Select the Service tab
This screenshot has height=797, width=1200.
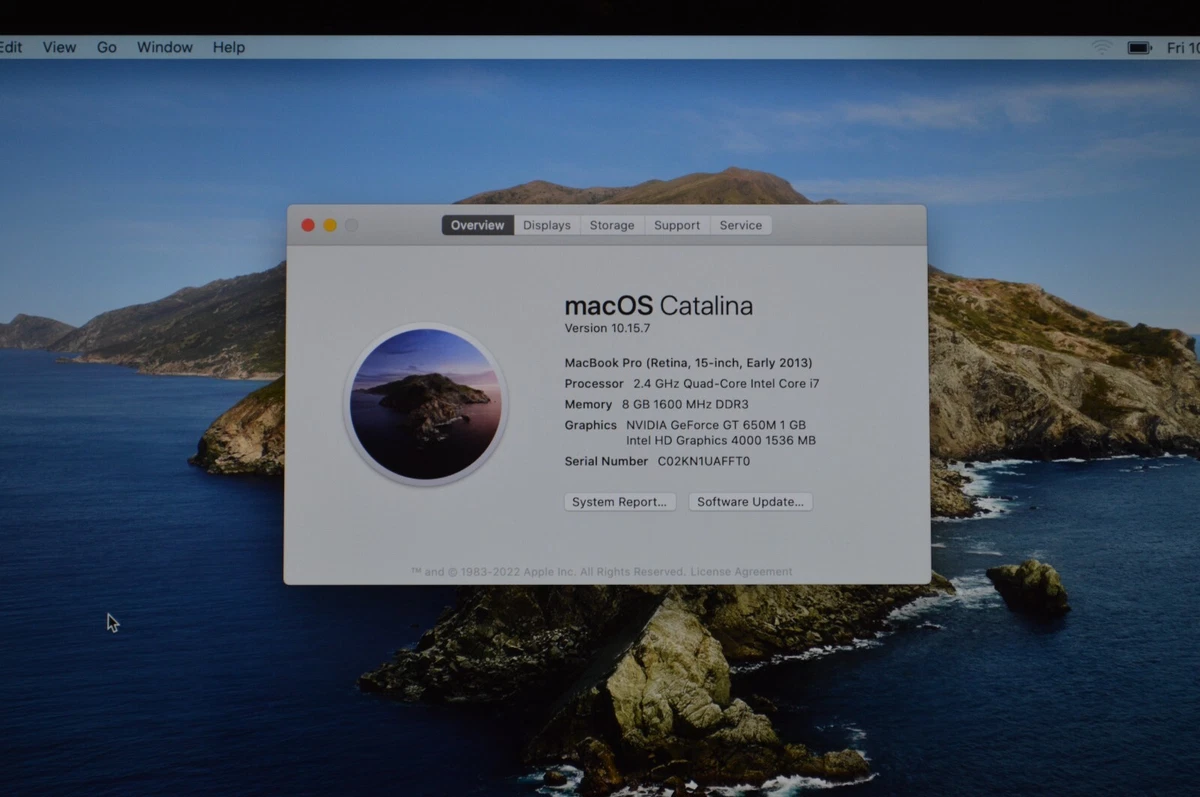click(x=741, y=225)
